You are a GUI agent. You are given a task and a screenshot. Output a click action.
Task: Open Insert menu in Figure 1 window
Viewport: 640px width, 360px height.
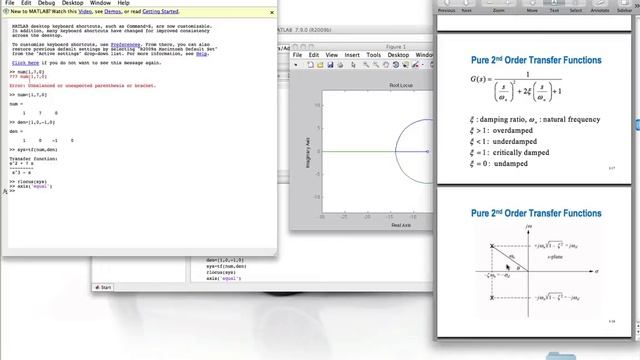352,55
